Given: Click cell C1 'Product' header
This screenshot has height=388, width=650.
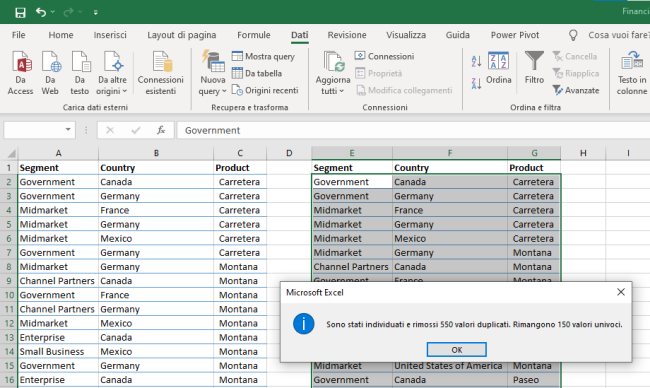Looking at the screenshot, I should point(240,167).
